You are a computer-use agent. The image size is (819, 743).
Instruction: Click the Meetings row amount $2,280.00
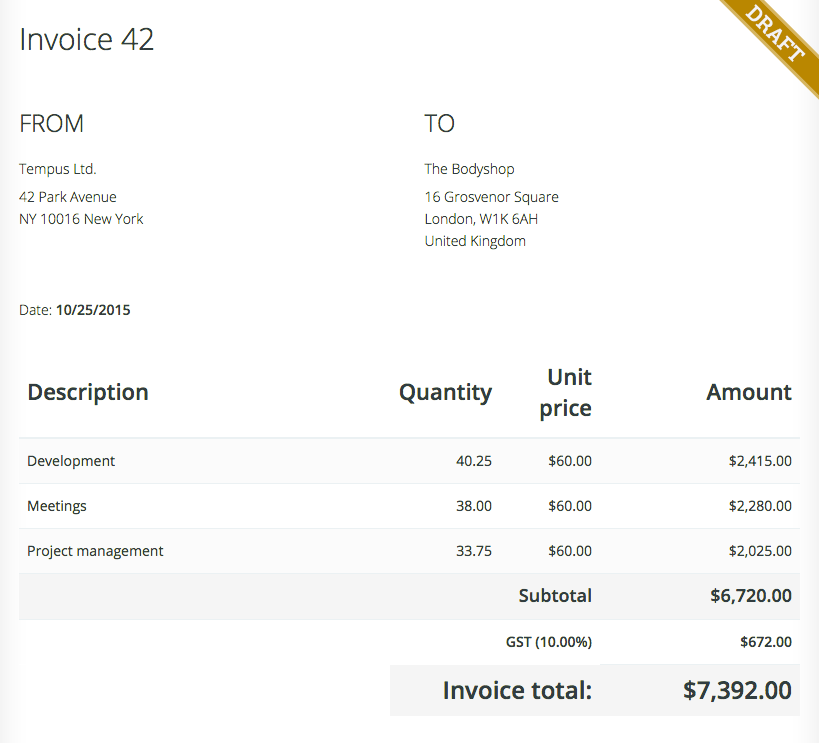point(760,505)
